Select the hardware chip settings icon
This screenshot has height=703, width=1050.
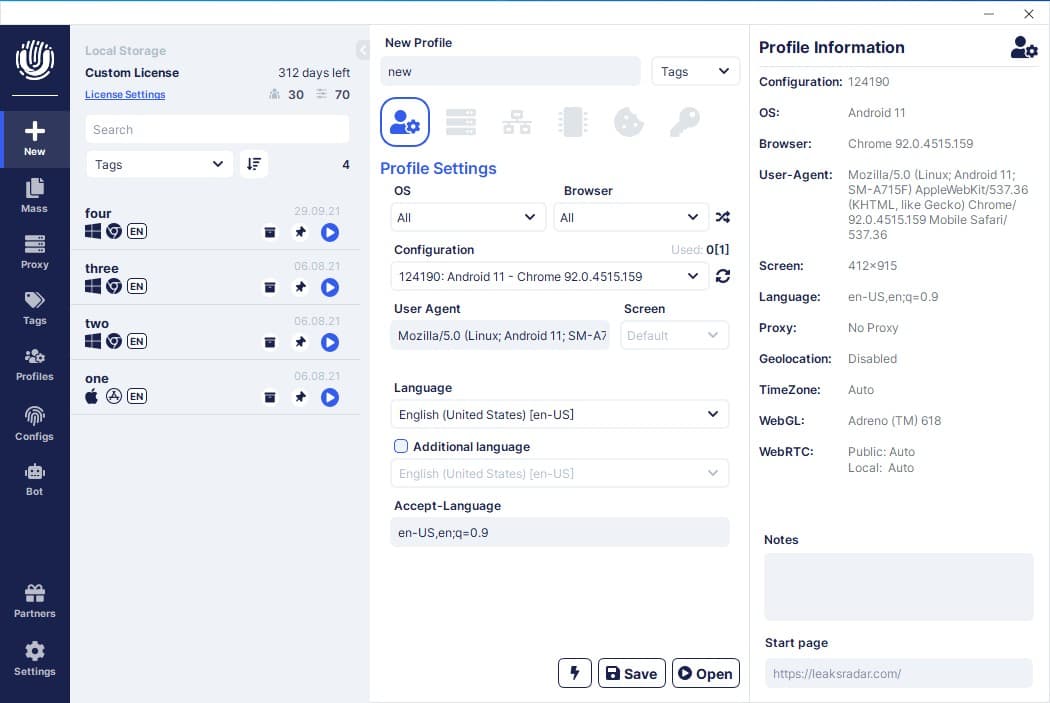[x=572, y=122]
